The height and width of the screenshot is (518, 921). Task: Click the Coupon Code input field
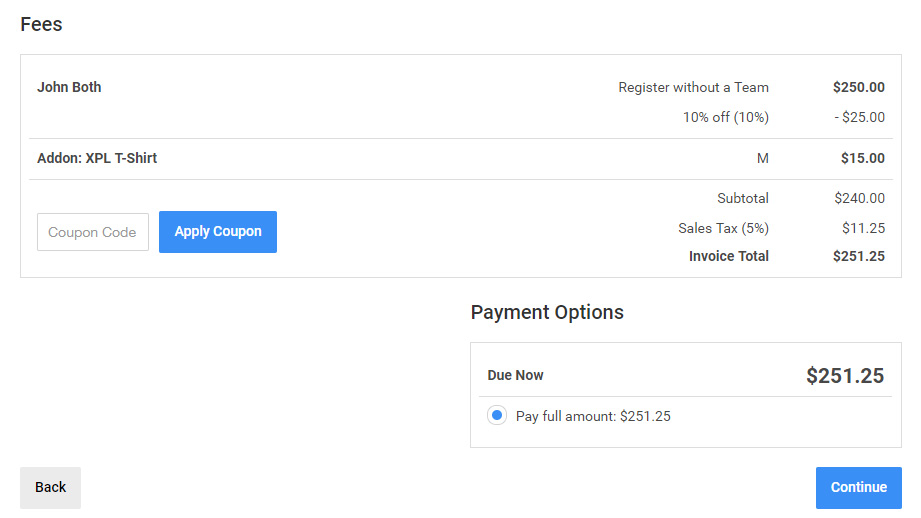(x=93, y=232)
